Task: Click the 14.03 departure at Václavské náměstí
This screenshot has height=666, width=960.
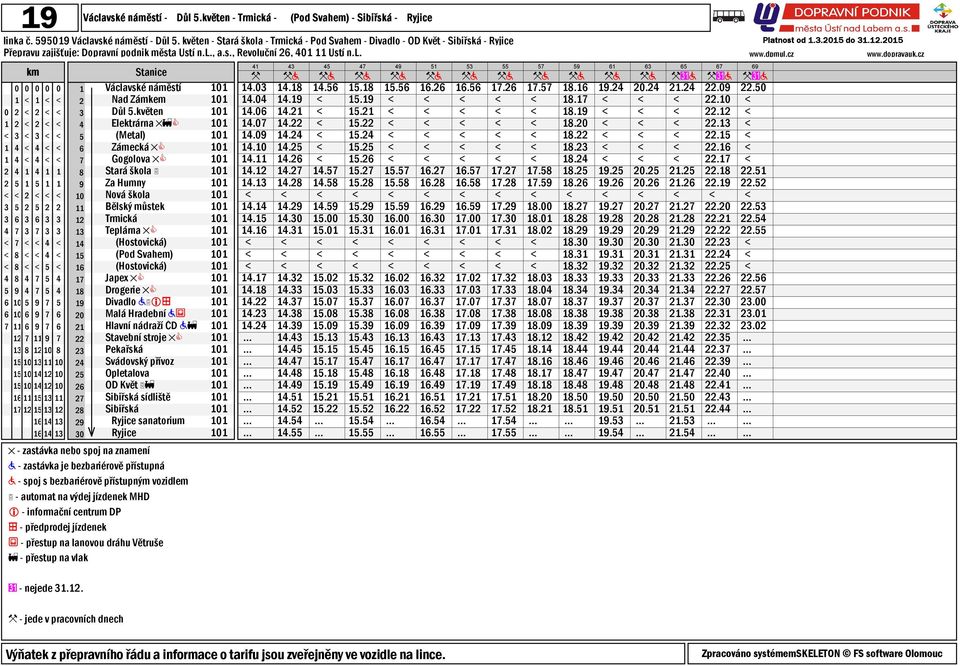Action: tap(254, 88)
